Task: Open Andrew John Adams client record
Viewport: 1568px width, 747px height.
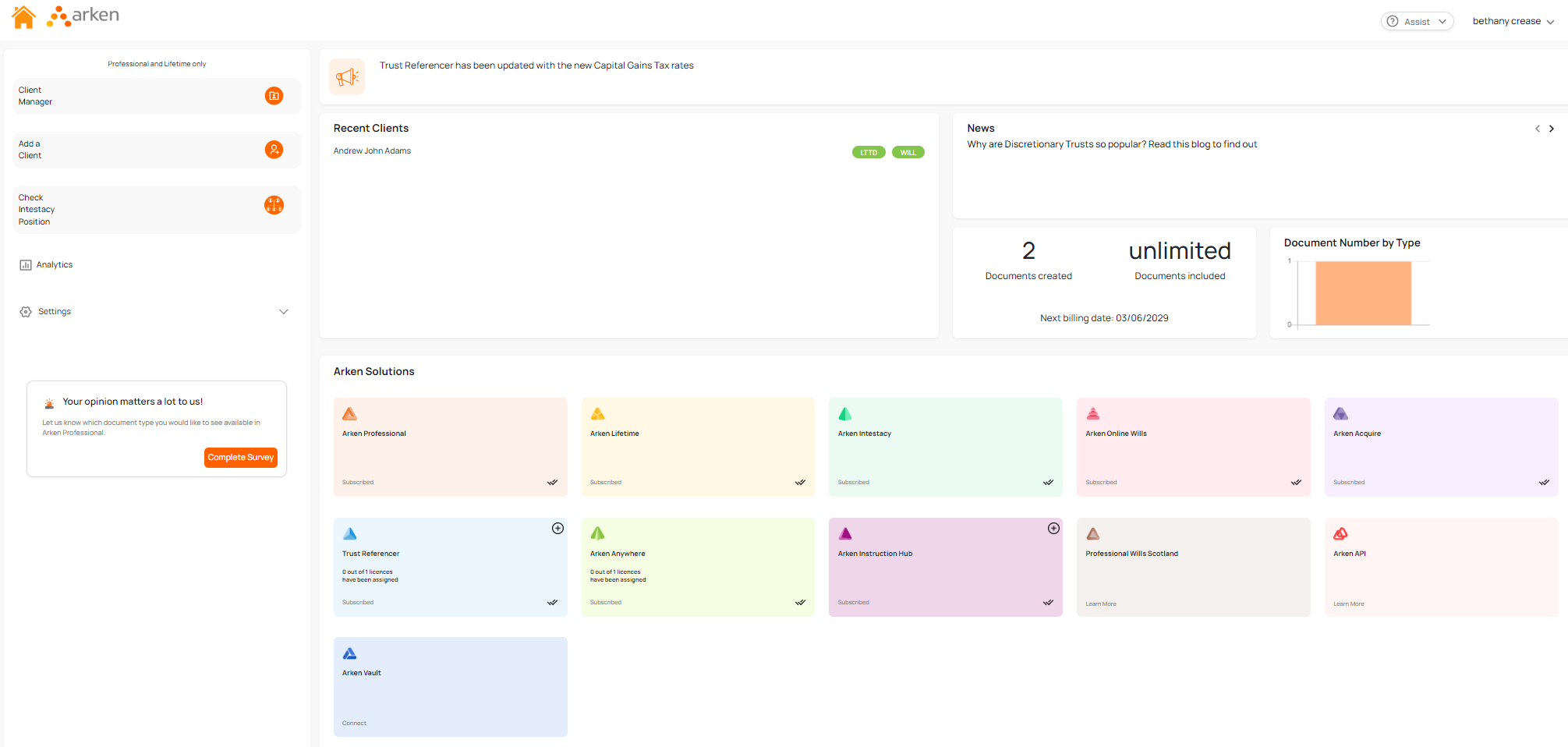Action: [x=373, y=151]
